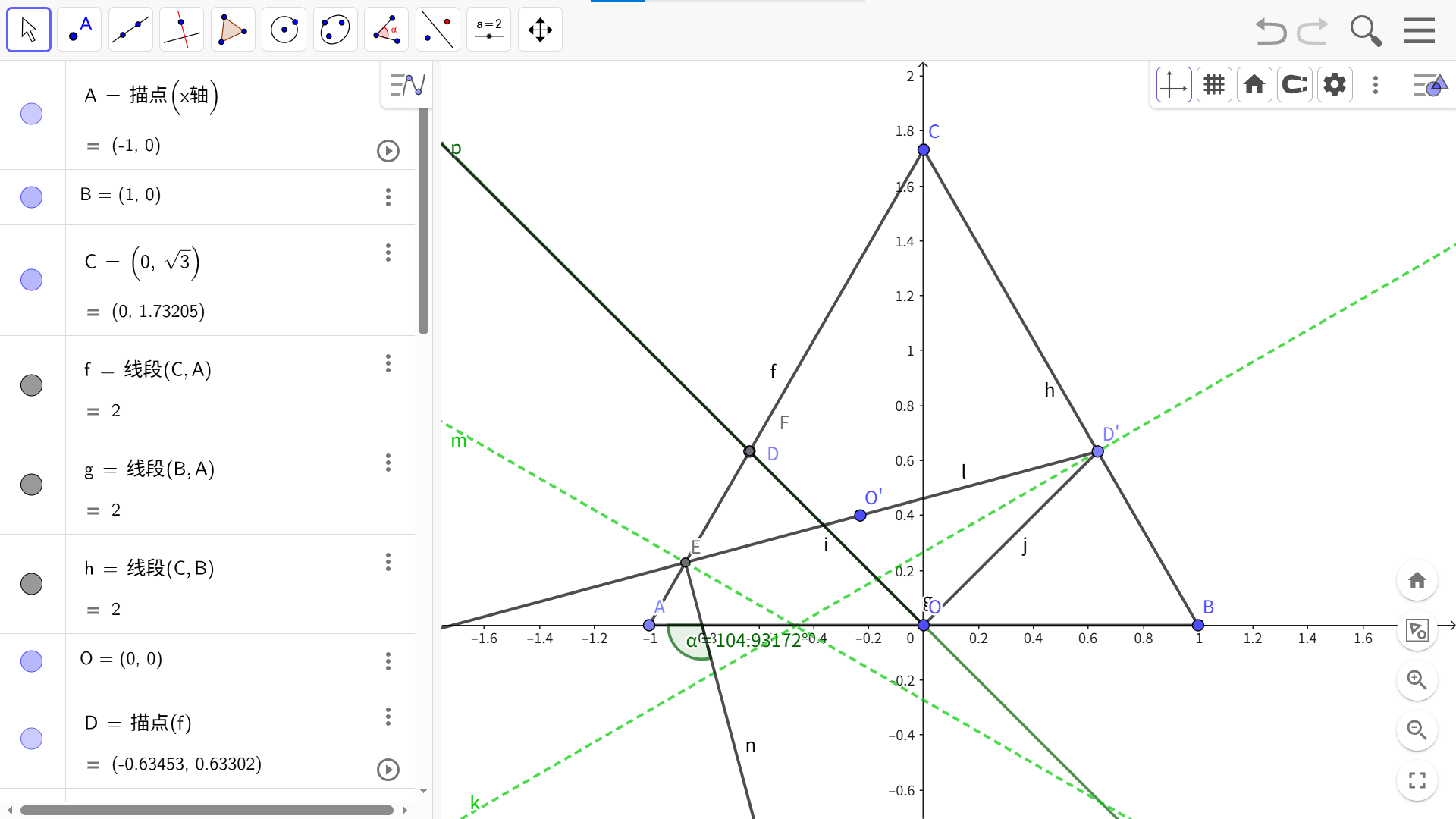Open point capturing snap options

click(x=1294, y=85)
